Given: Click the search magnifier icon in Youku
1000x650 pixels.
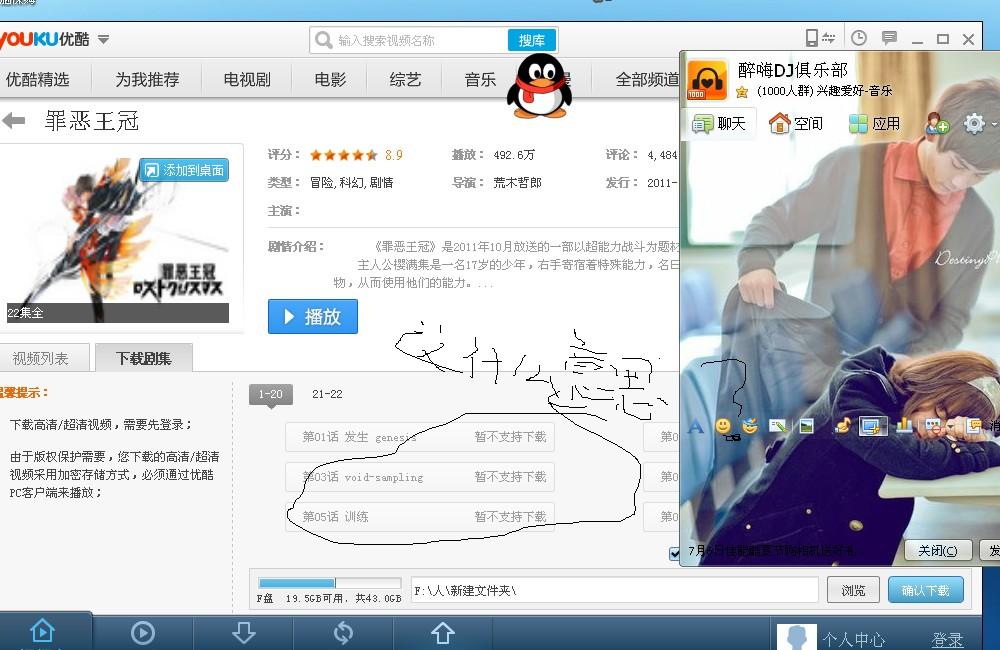Looking at the screenshot, I should 323,40.
